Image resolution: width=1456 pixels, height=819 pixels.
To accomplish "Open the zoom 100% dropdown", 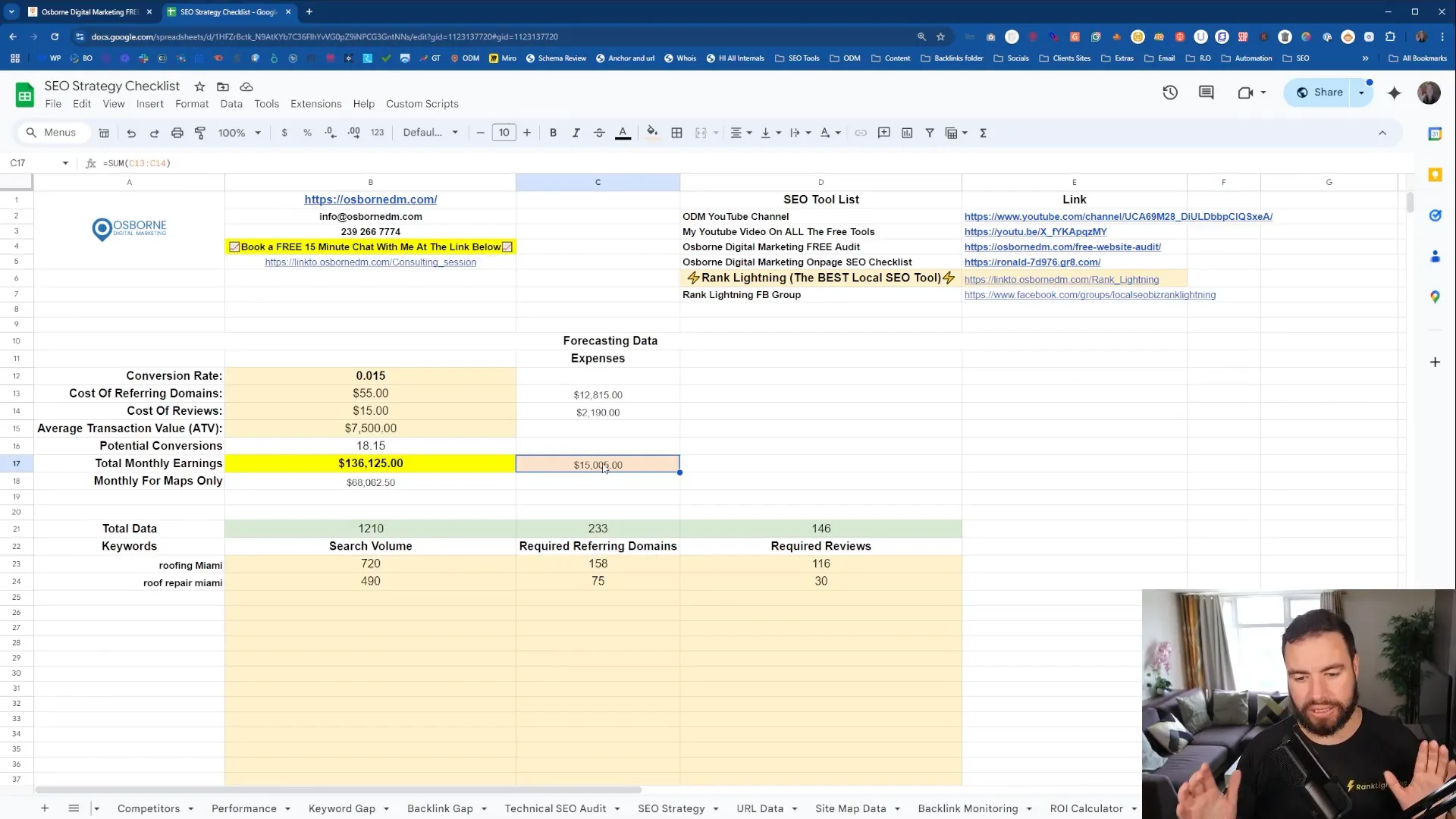I will coord(239,133).
